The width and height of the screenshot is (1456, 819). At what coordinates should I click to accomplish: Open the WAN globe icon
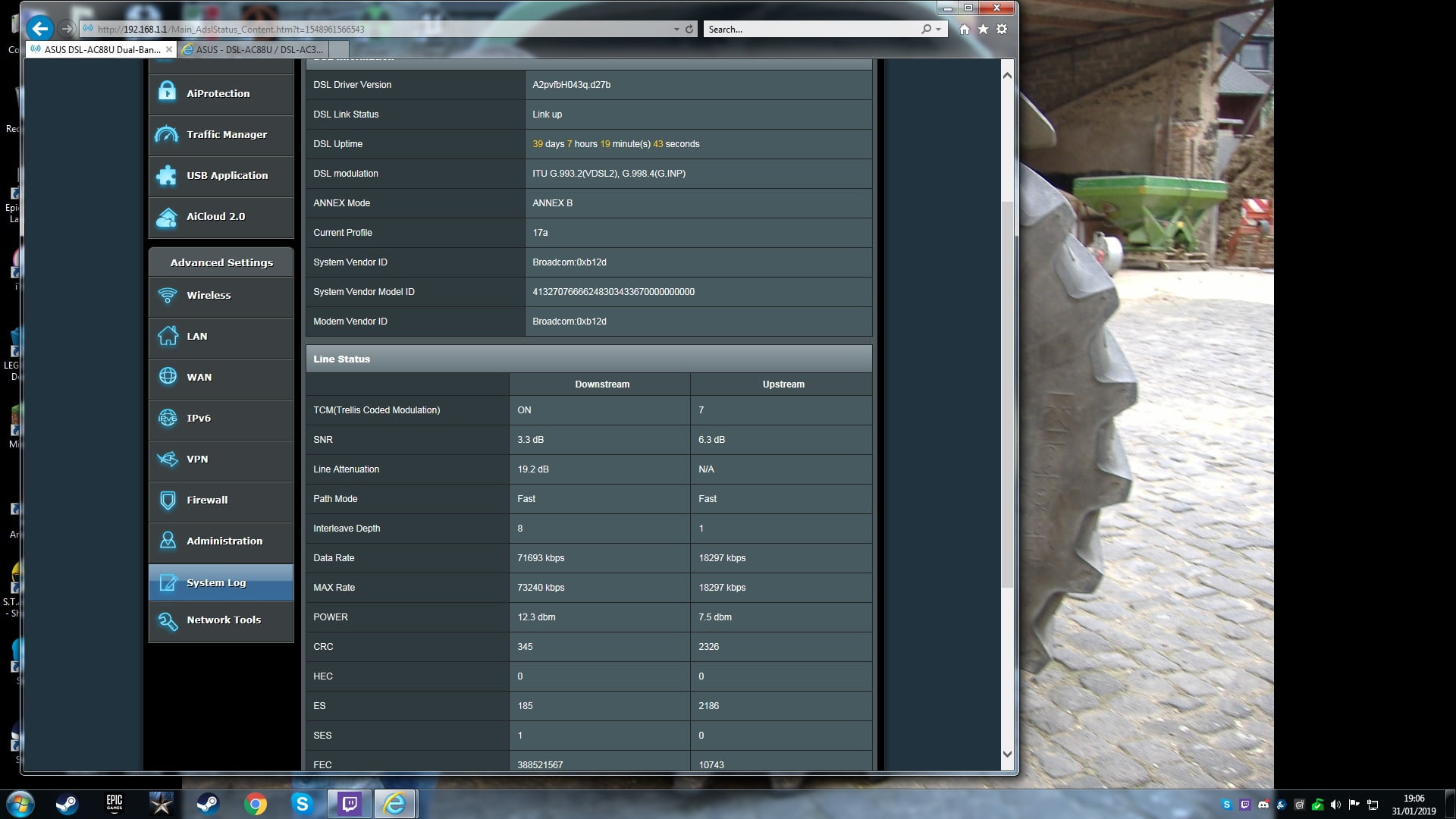(x=167, y=377)
